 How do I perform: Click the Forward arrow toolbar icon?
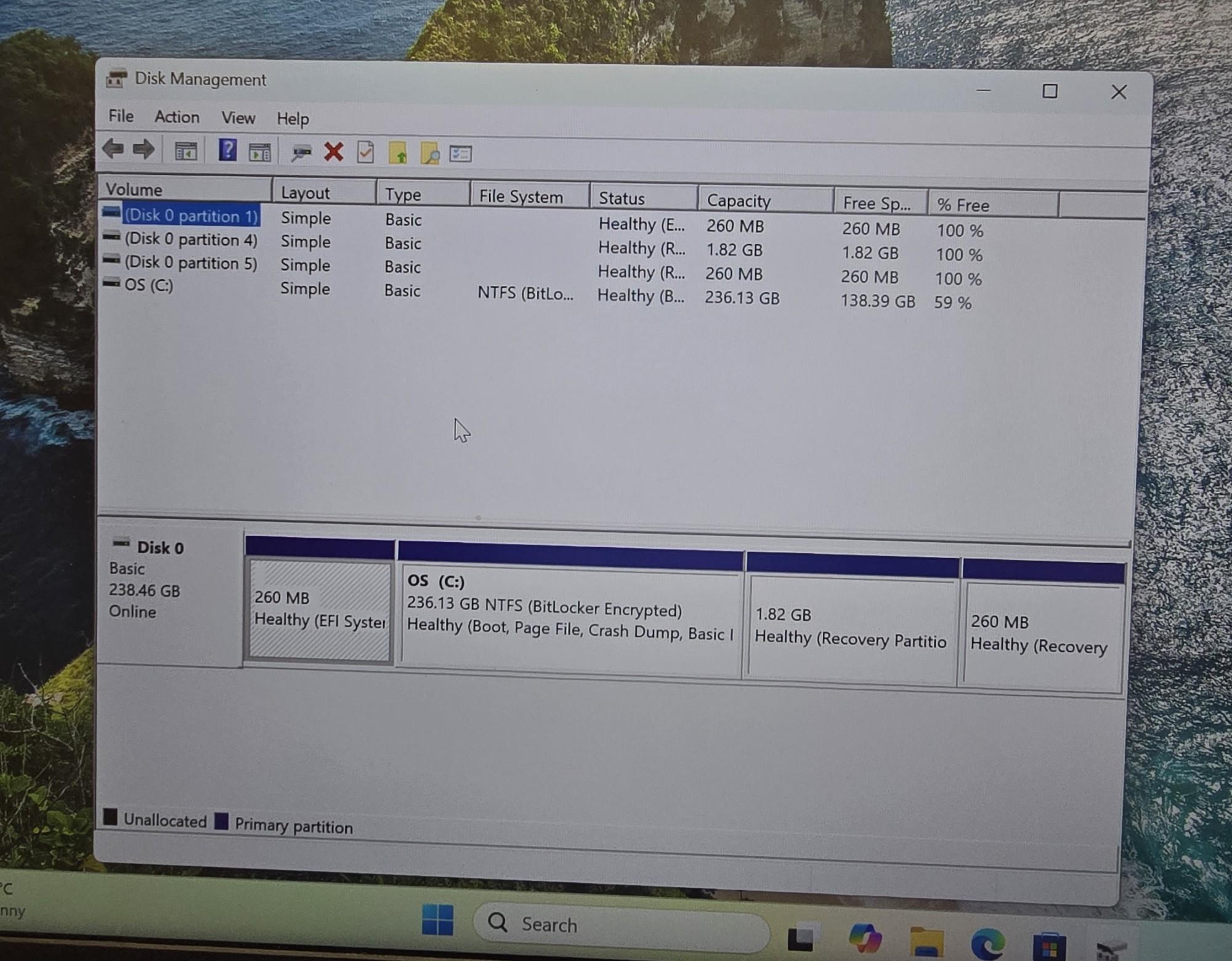(x=144, y=149)
